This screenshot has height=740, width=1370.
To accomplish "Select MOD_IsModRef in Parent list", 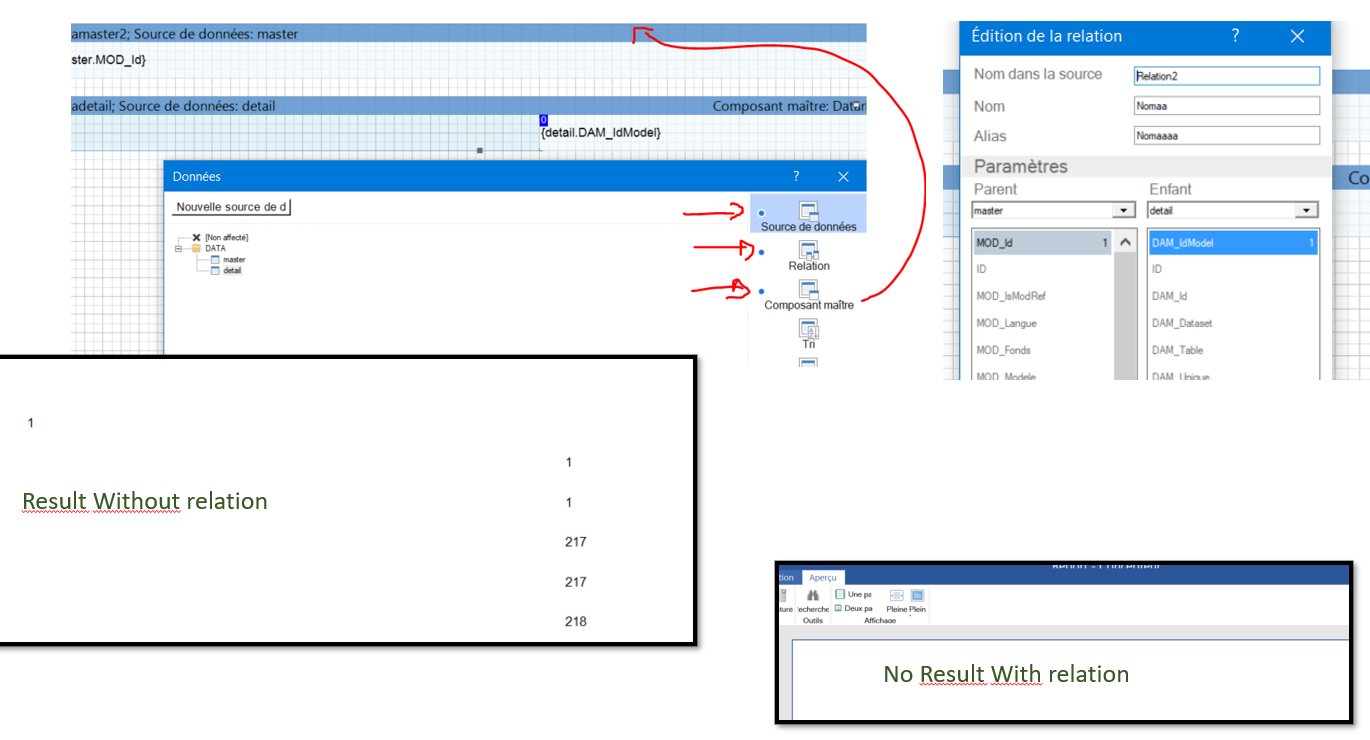I will pyautogui.click(x=1042, y=296).
